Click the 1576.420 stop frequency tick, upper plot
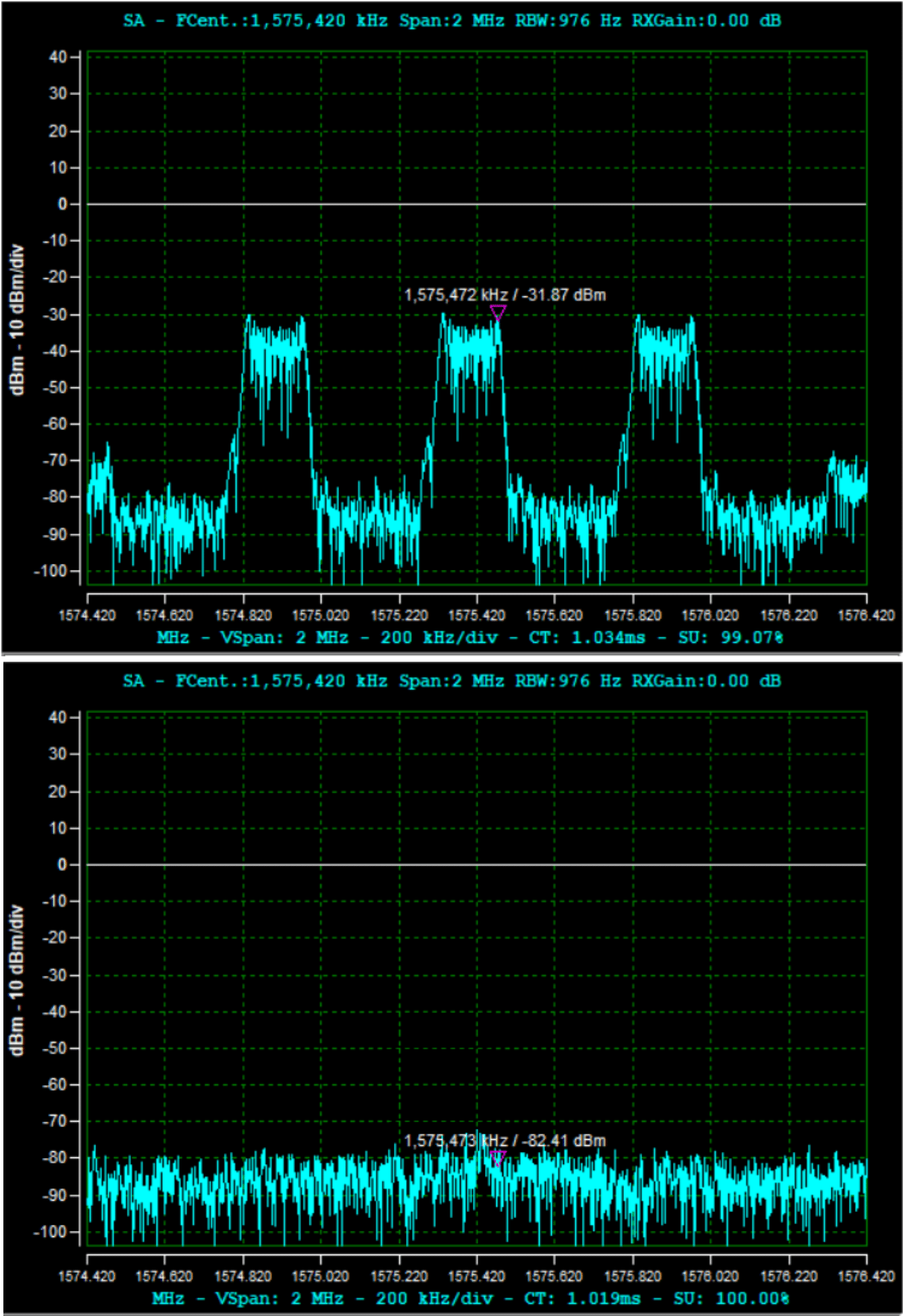 [867, 615]
